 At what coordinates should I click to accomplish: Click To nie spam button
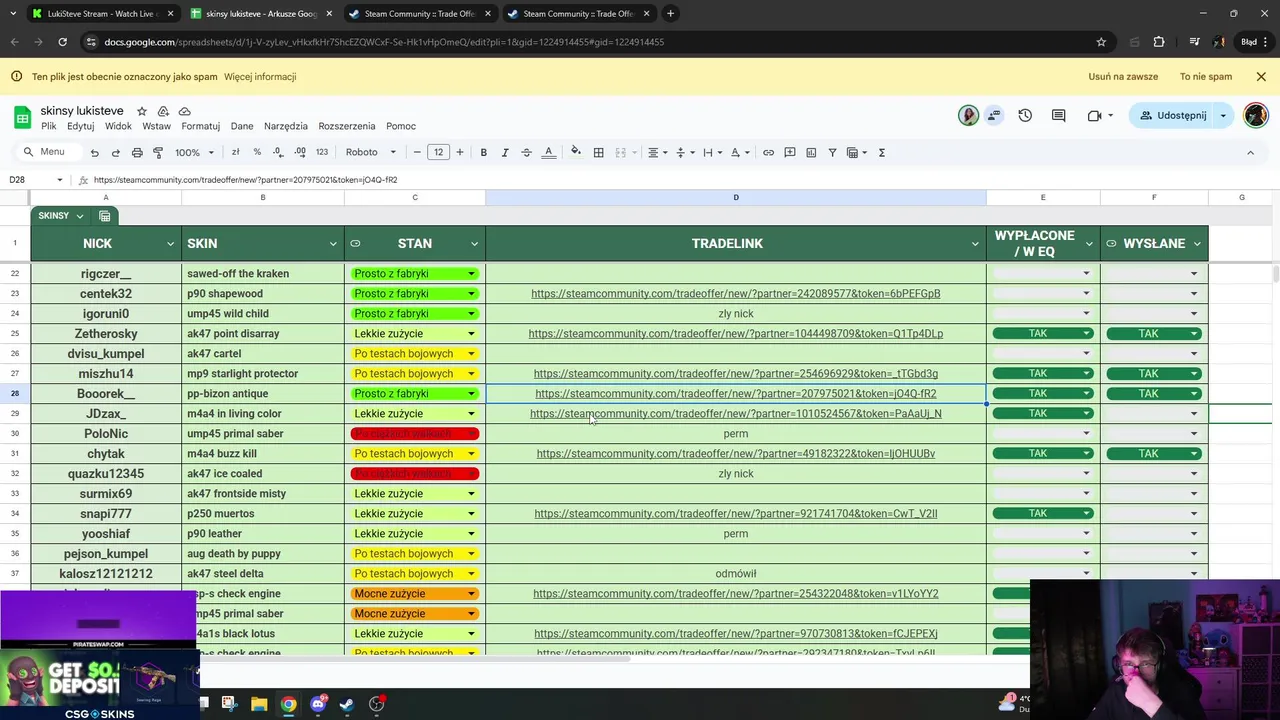[x=1206, y=77]
